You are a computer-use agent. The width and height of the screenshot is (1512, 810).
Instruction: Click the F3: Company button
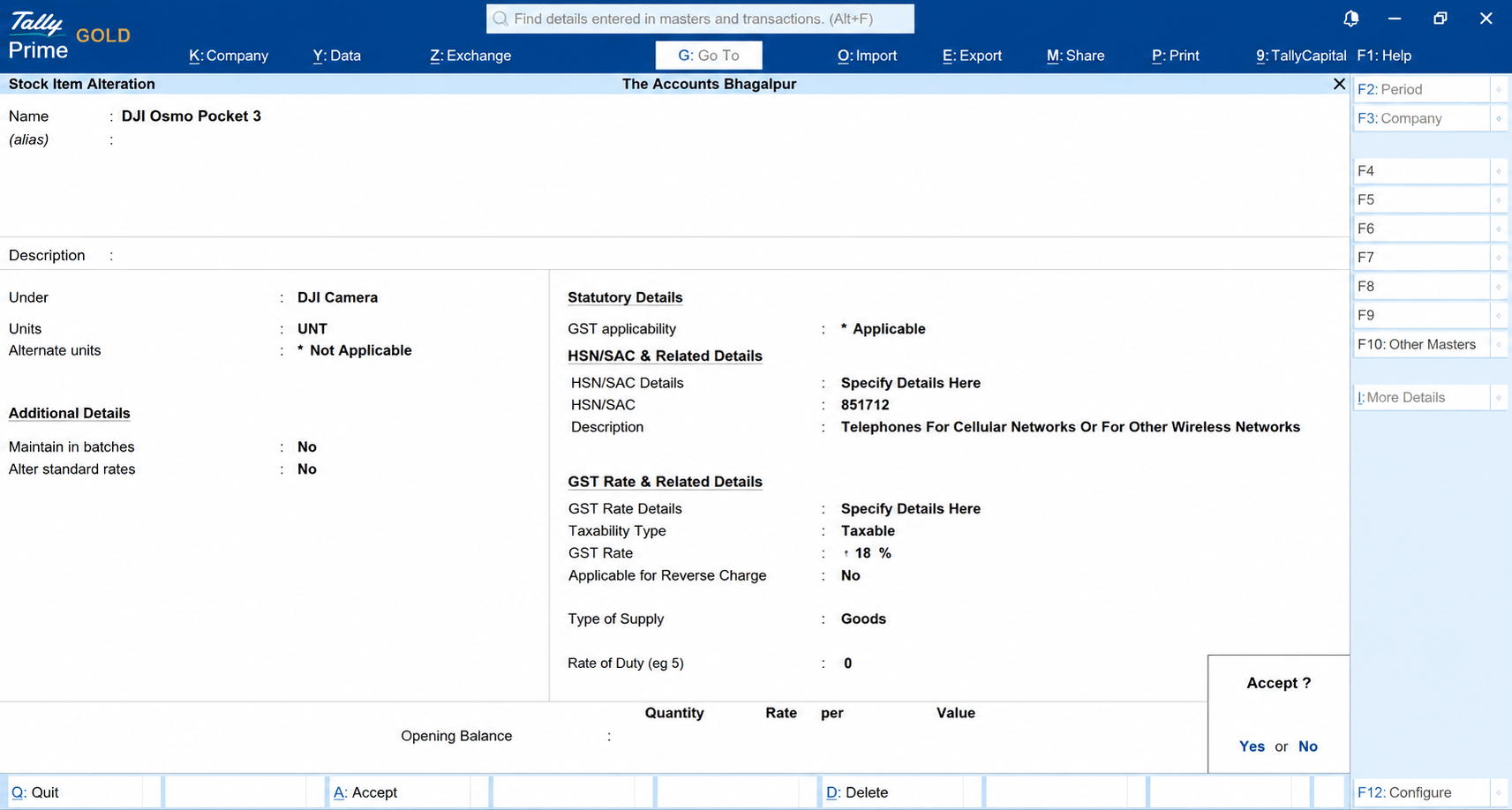1421,118
